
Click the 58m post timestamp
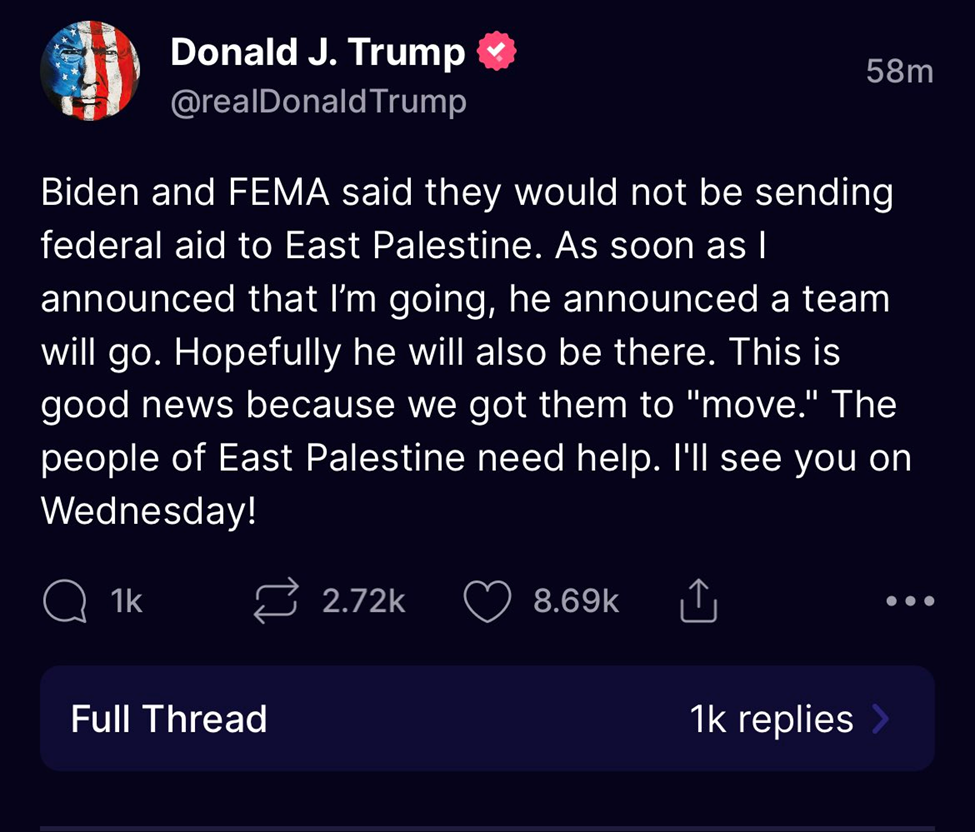[899, 72]
